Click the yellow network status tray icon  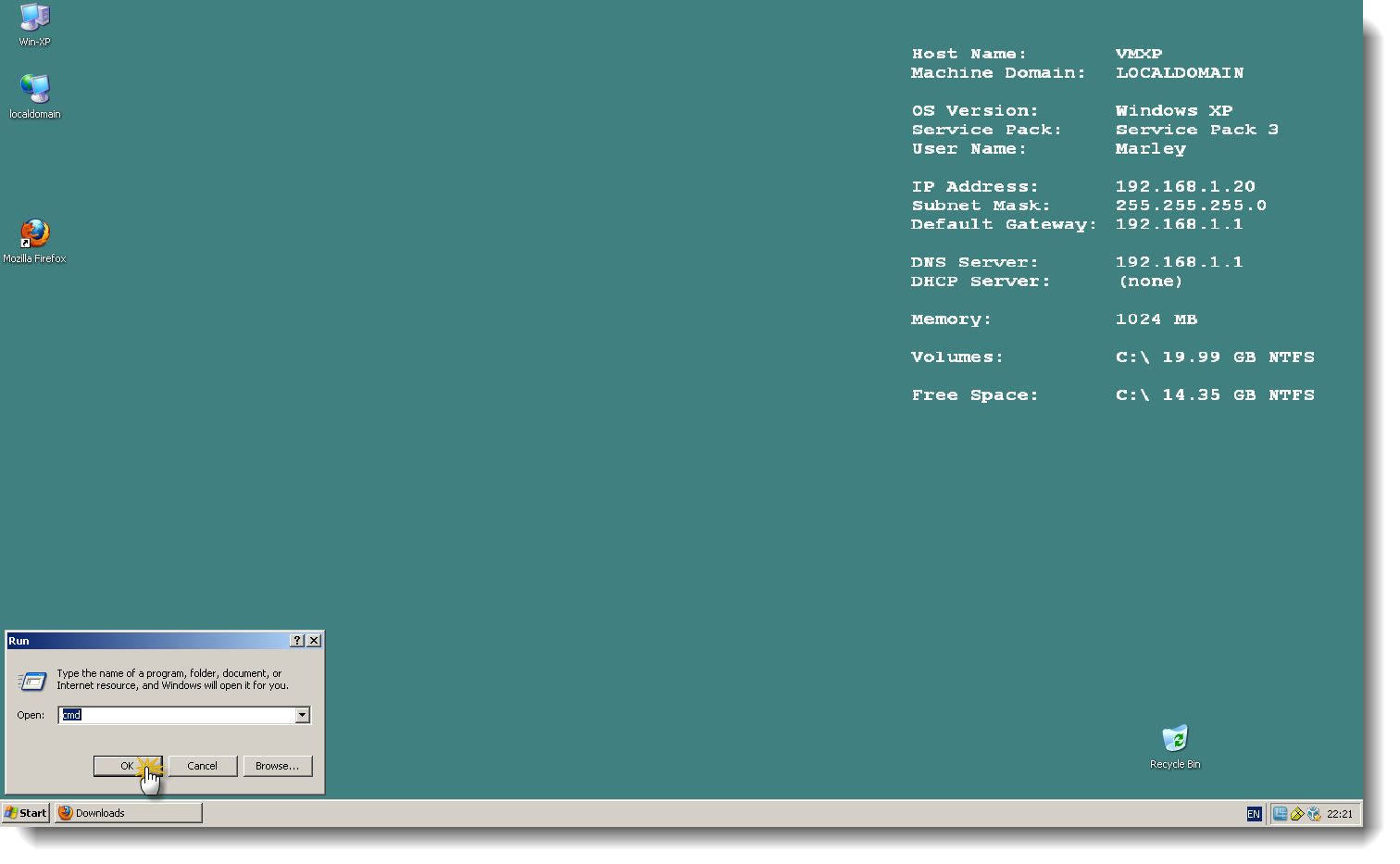point(1298,813)
